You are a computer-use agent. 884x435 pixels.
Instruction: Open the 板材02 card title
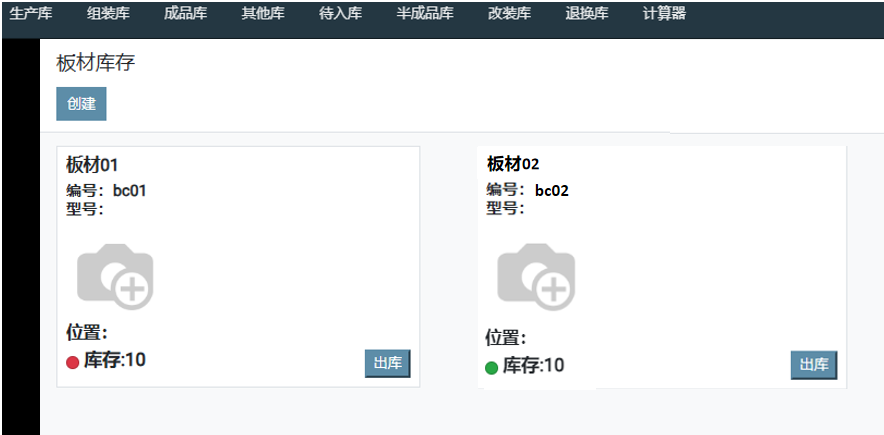point(513,164)
